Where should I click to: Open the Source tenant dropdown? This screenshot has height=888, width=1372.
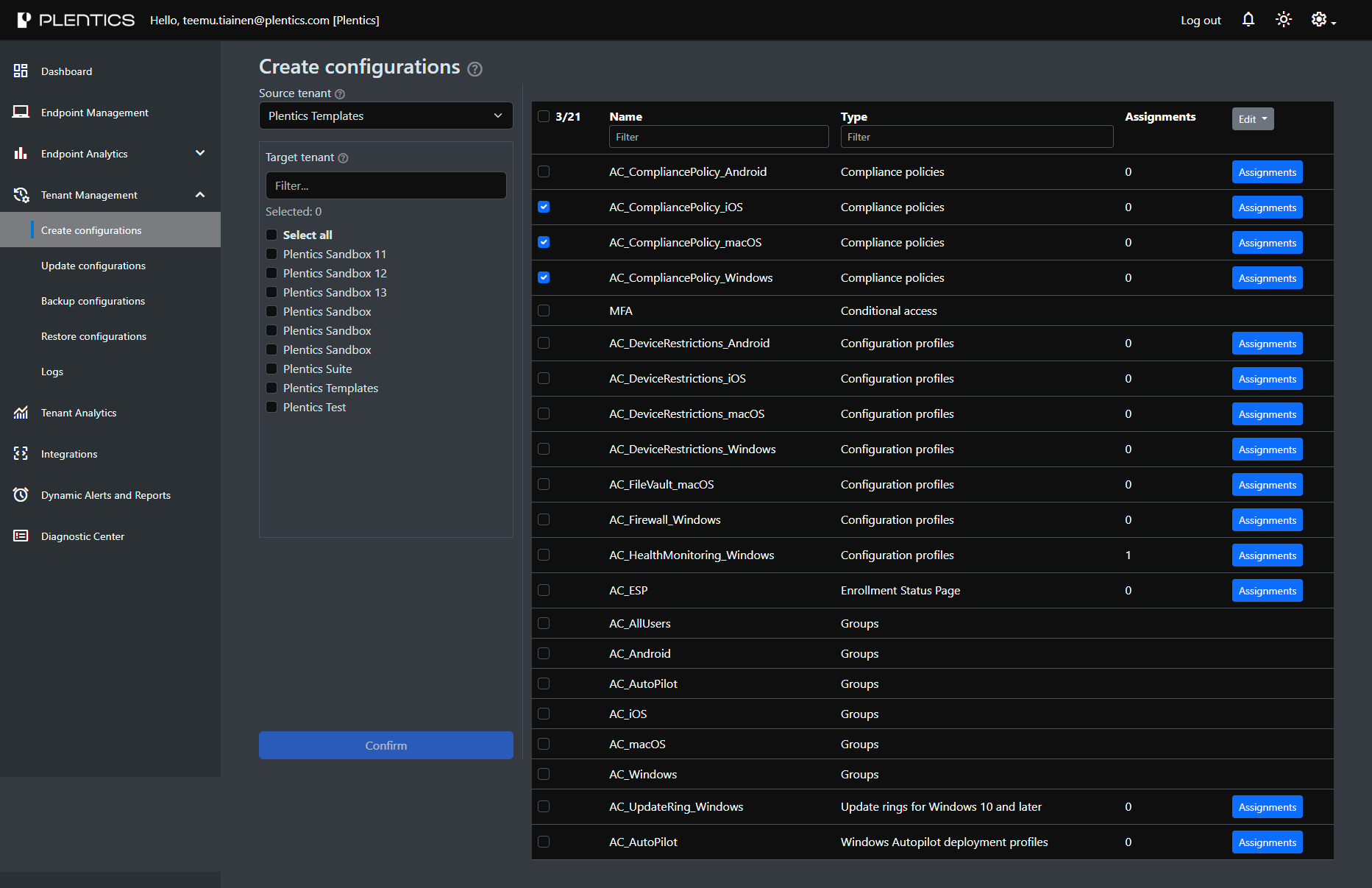[385, 116]
